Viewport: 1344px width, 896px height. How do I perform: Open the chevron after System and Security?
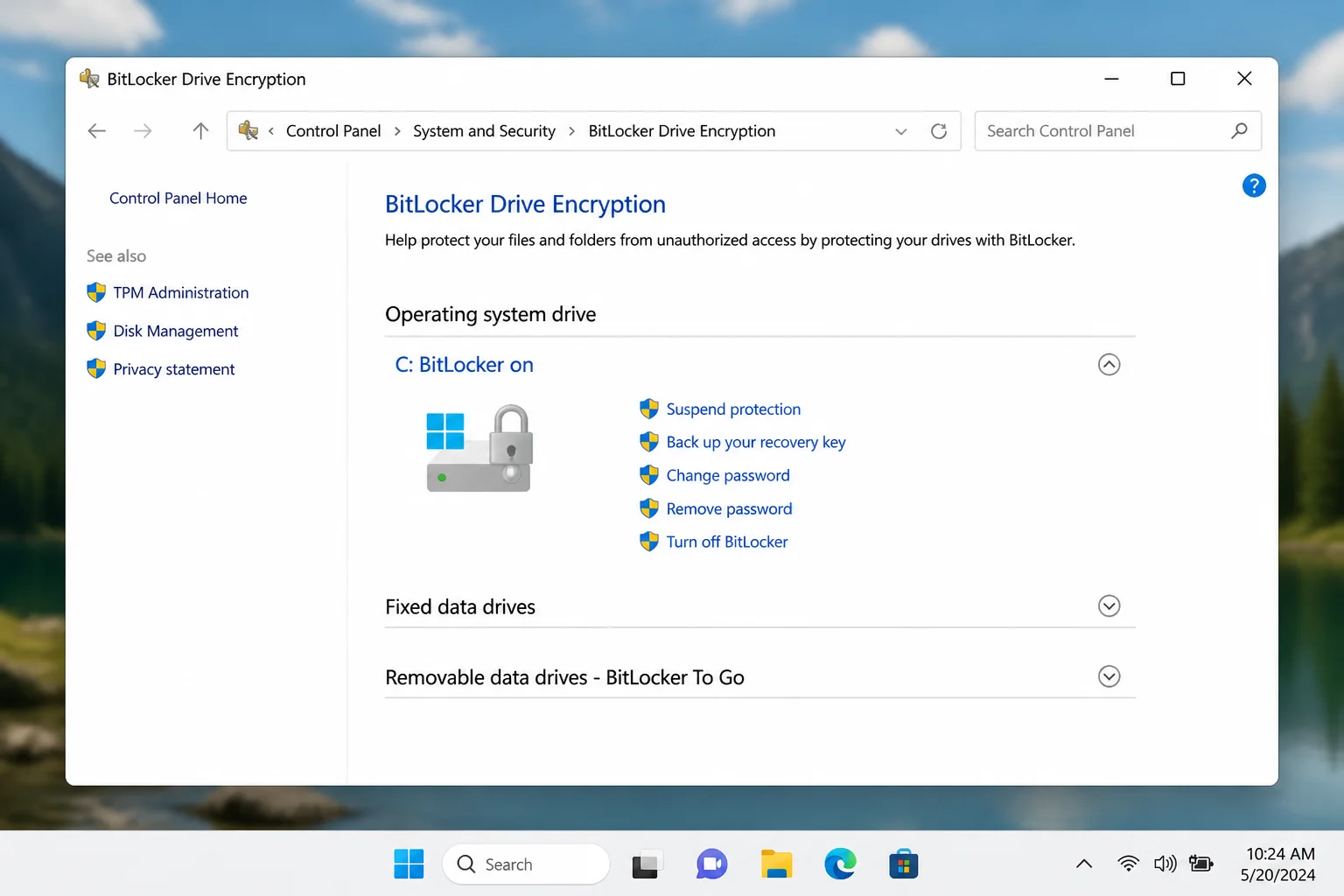click(572, 131)
